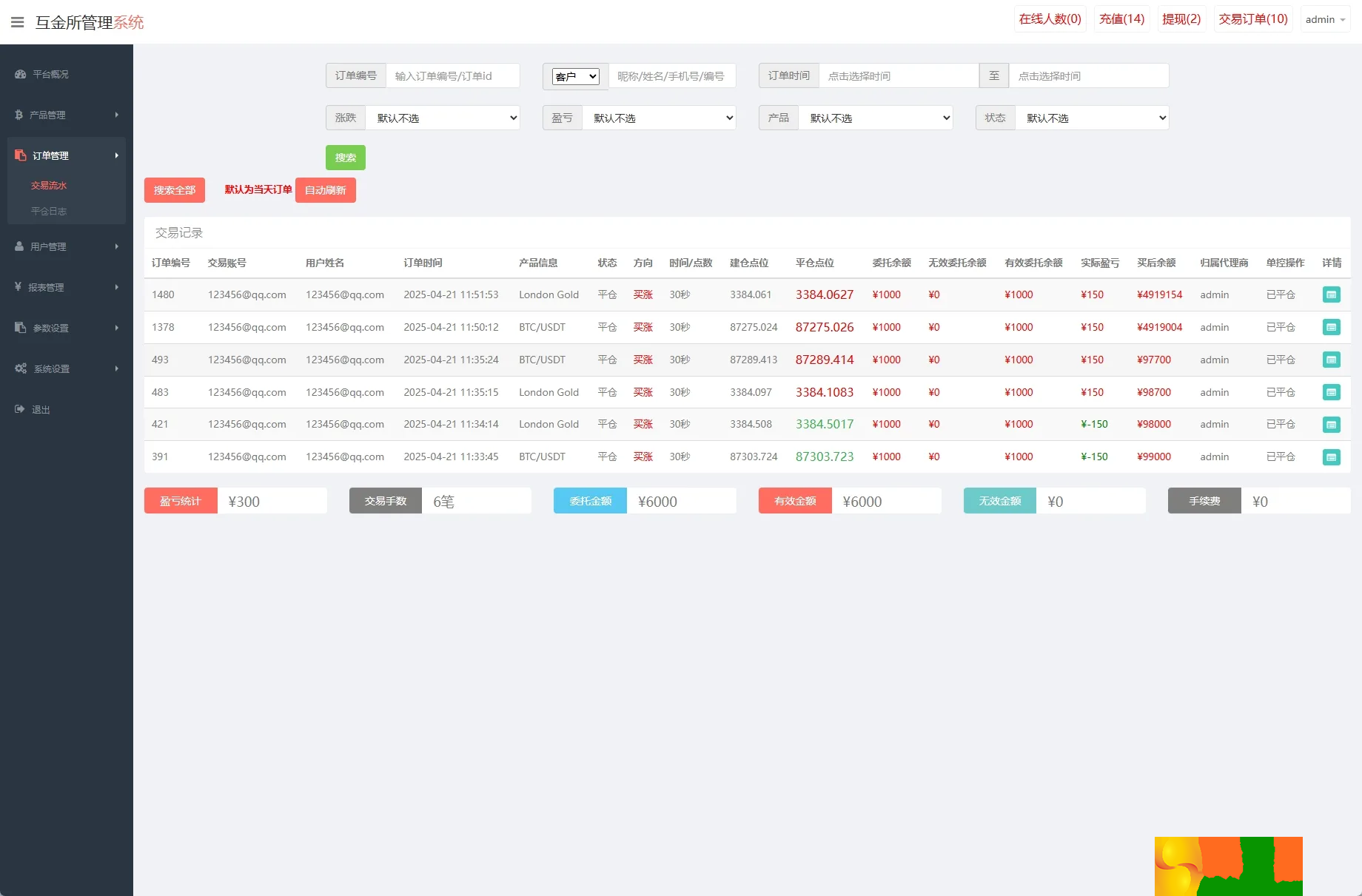Click the 平台概况 dashboard icon in sidebar
1362x896 pixels.
pos(20,74)
